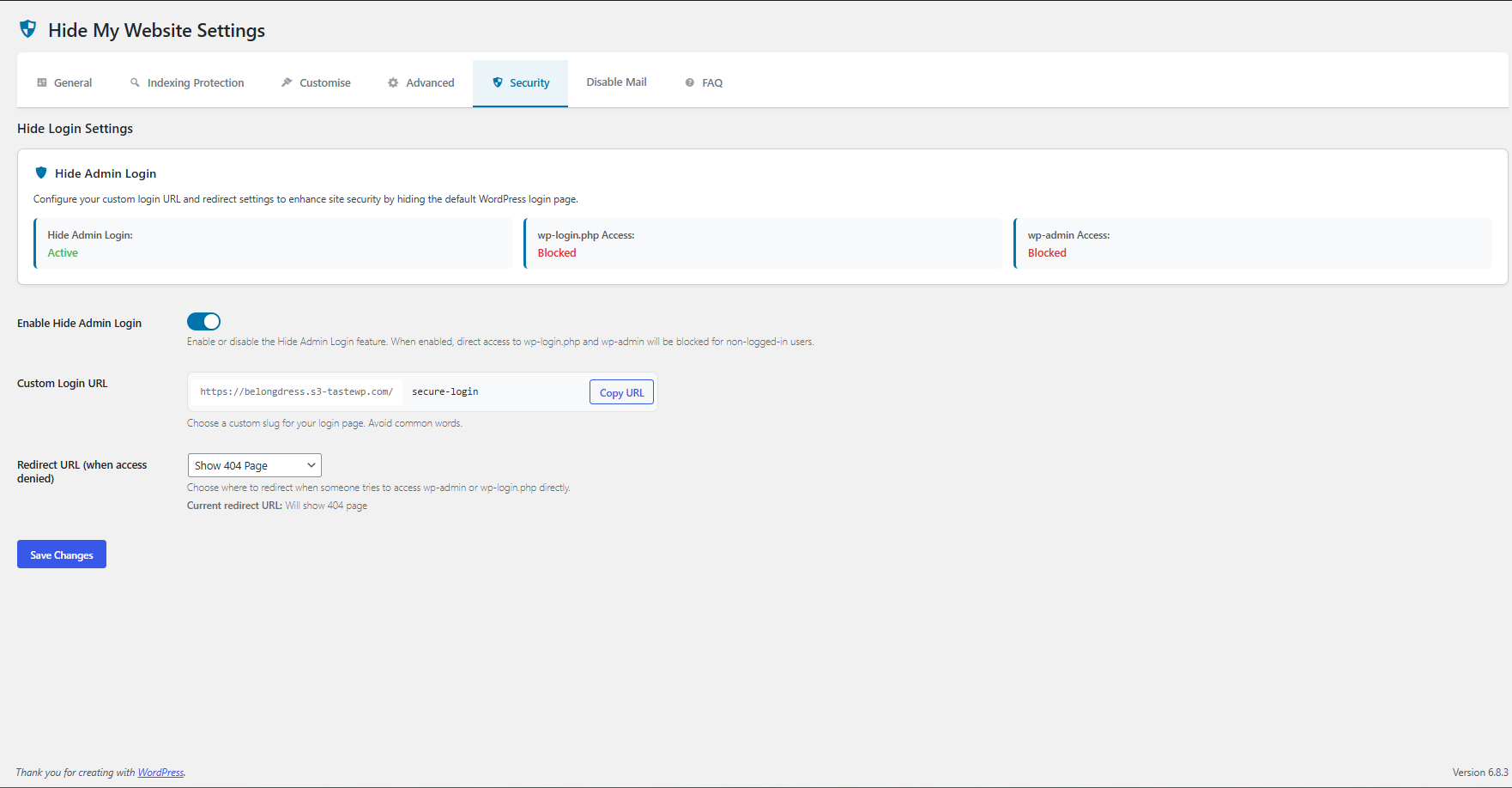This screenshot has height=788, width=1512.
Task: Save Changes to the login settings
Action: (x=62, y=555)
